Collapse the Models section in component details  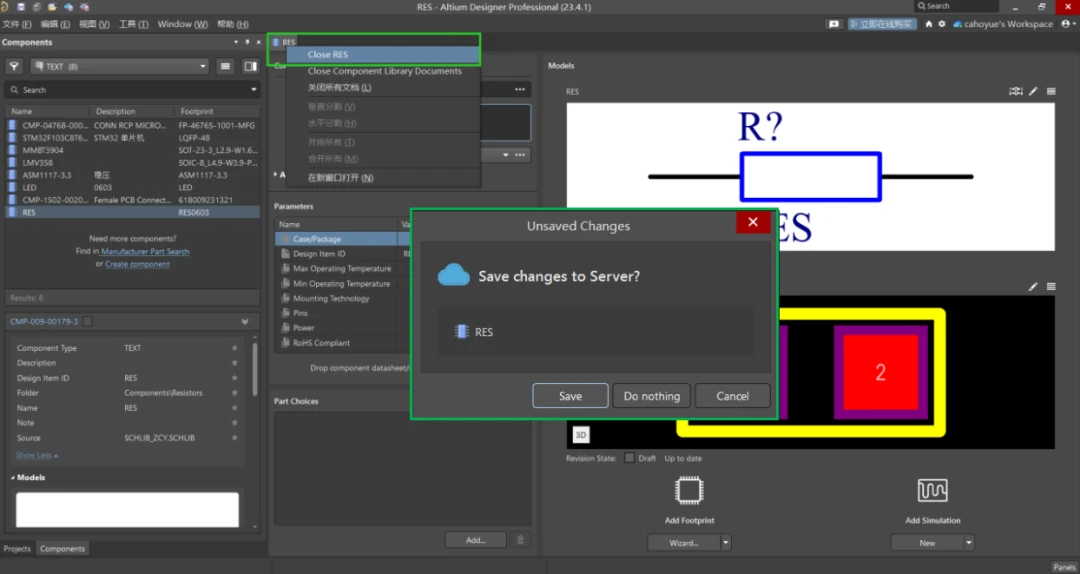pyautogui.click(x=14, y=478)
